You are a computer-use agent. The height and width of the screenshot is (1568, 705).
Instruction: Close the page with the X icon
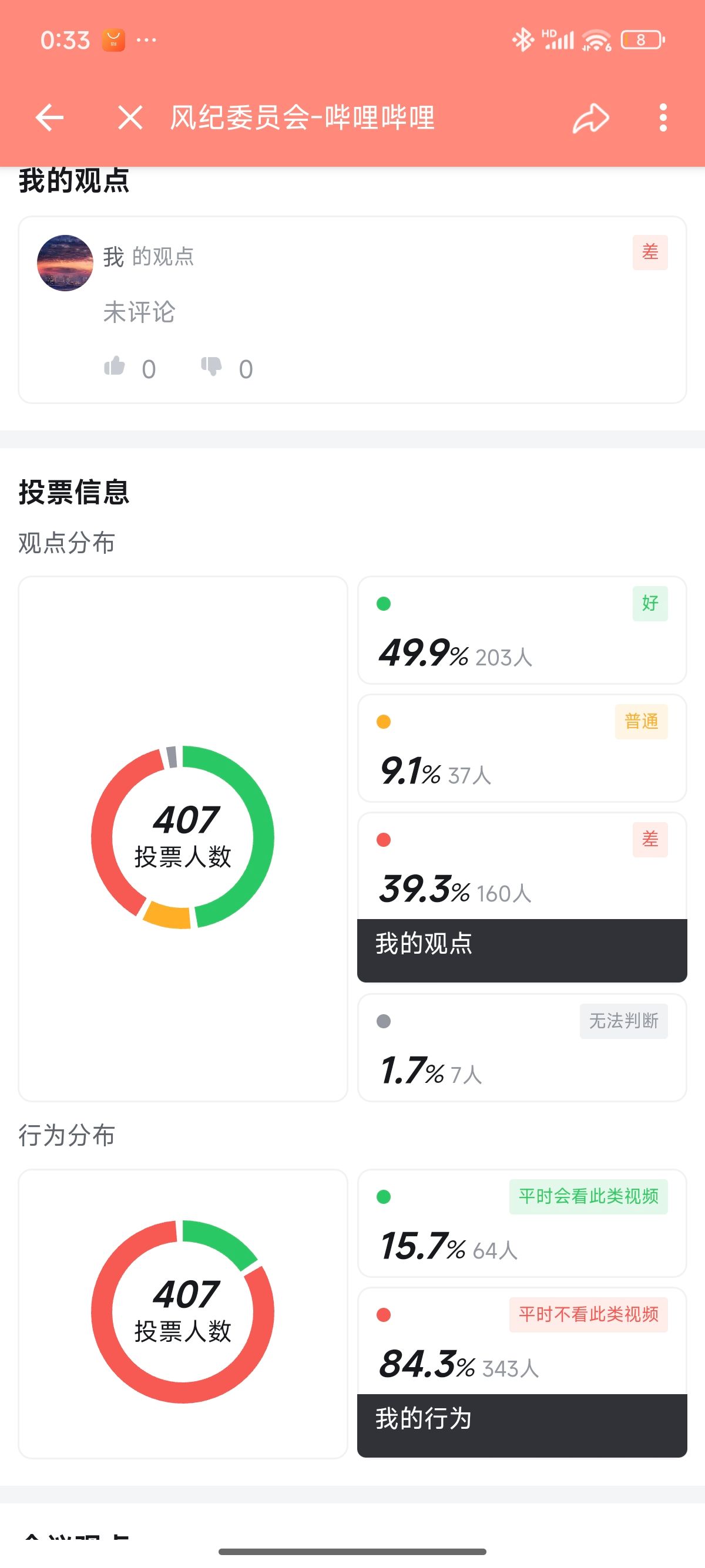(x=130, y=117)
